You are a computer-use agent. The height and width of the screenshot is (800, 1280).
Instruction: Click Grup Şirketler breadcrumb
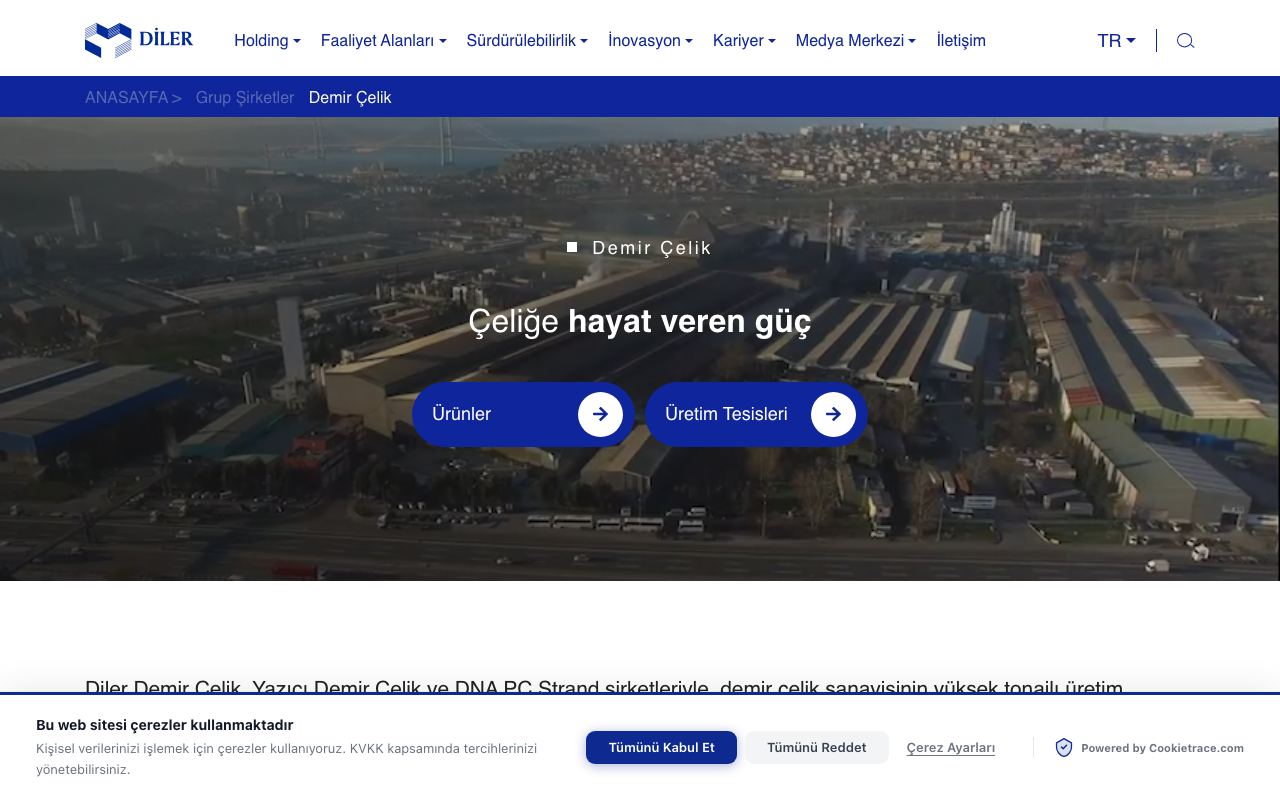[245, 98]
